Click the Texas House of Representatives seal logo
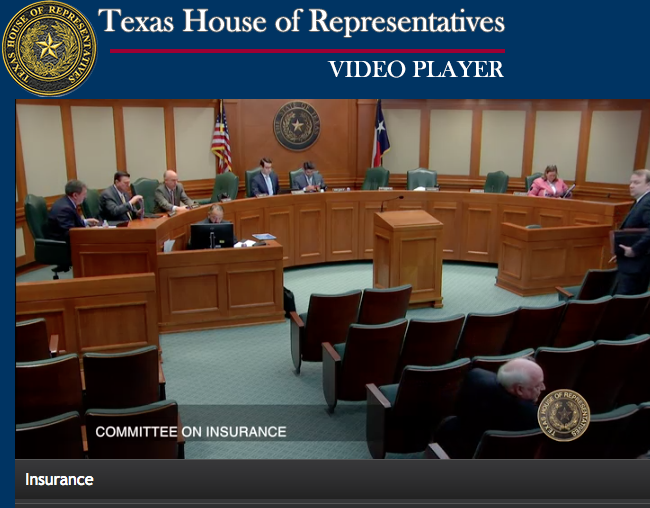 pos(49,49)
